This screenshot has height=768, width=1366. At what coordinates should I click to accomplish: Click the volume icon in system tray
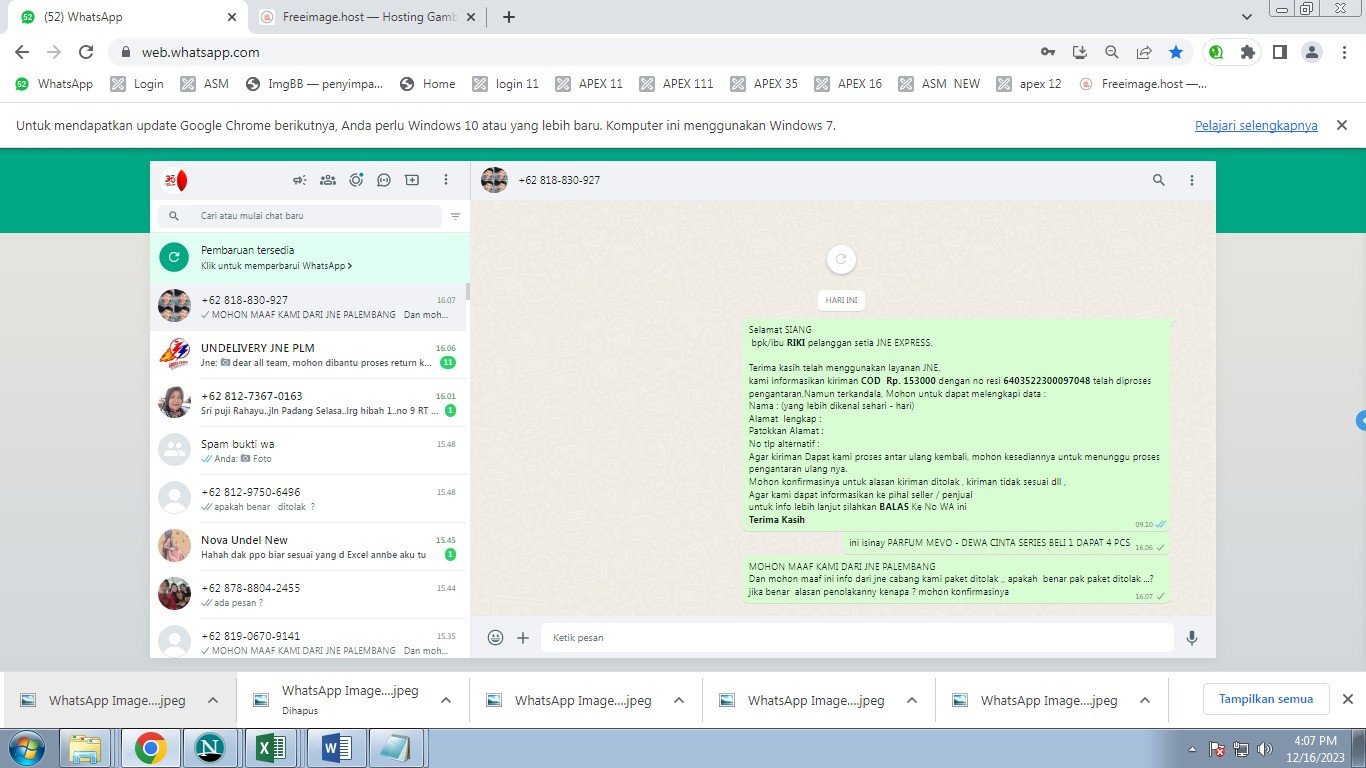[x=1267, y=748]
